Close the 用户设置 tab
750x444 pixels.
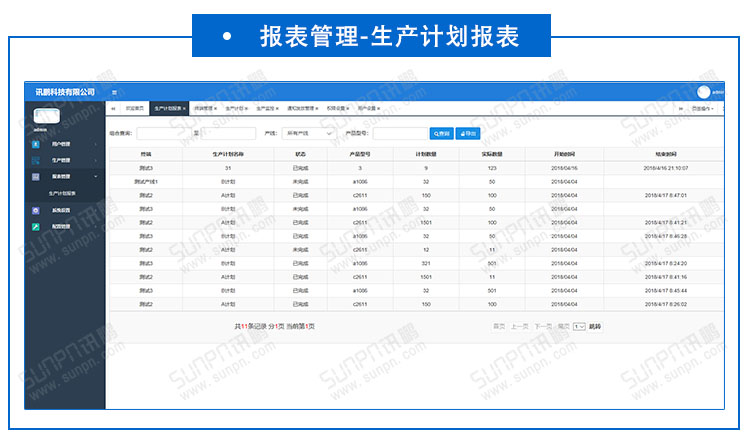coord(378,109)
